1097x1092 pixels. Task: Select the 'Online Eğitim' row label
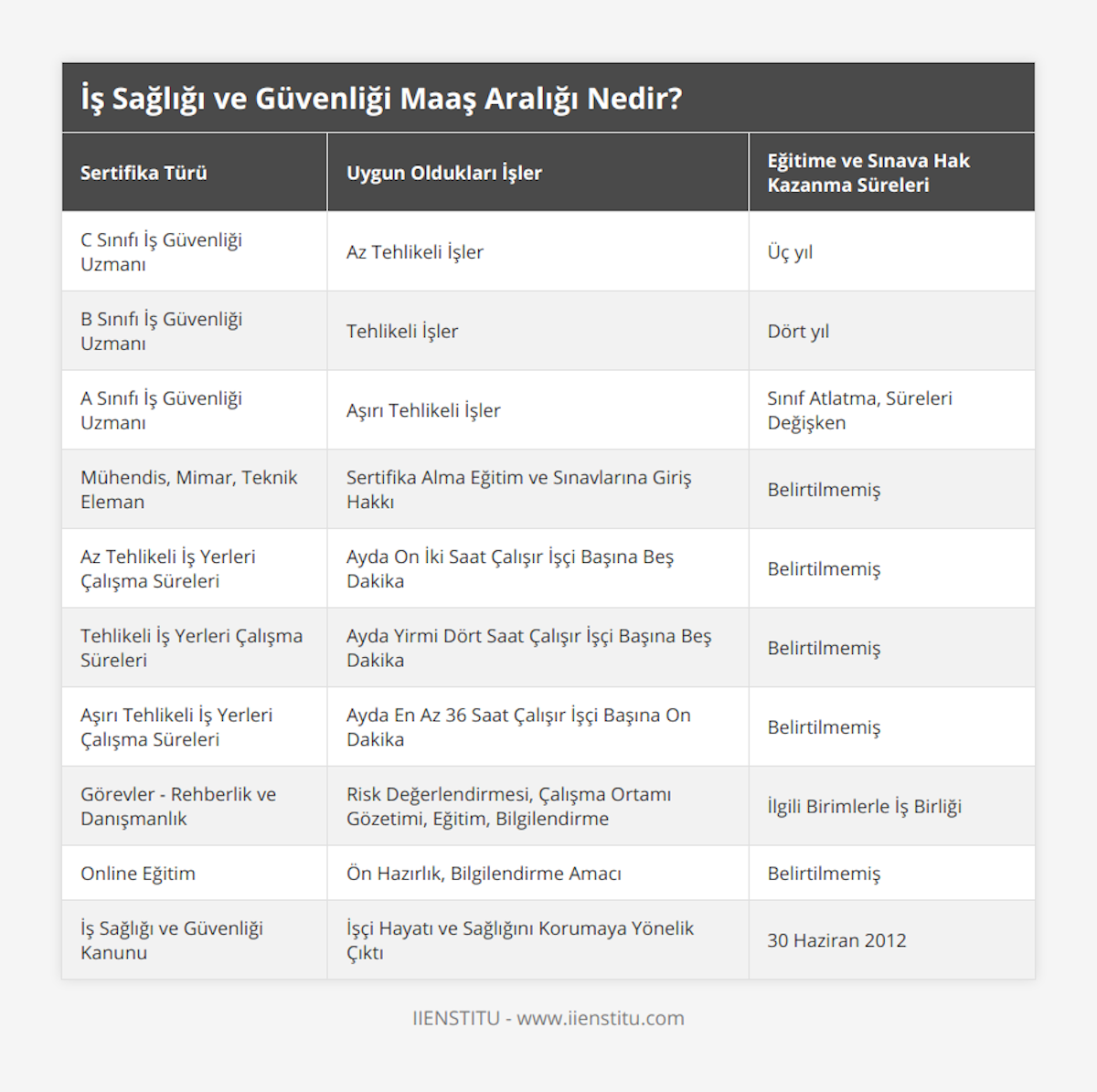click(138, 874)
